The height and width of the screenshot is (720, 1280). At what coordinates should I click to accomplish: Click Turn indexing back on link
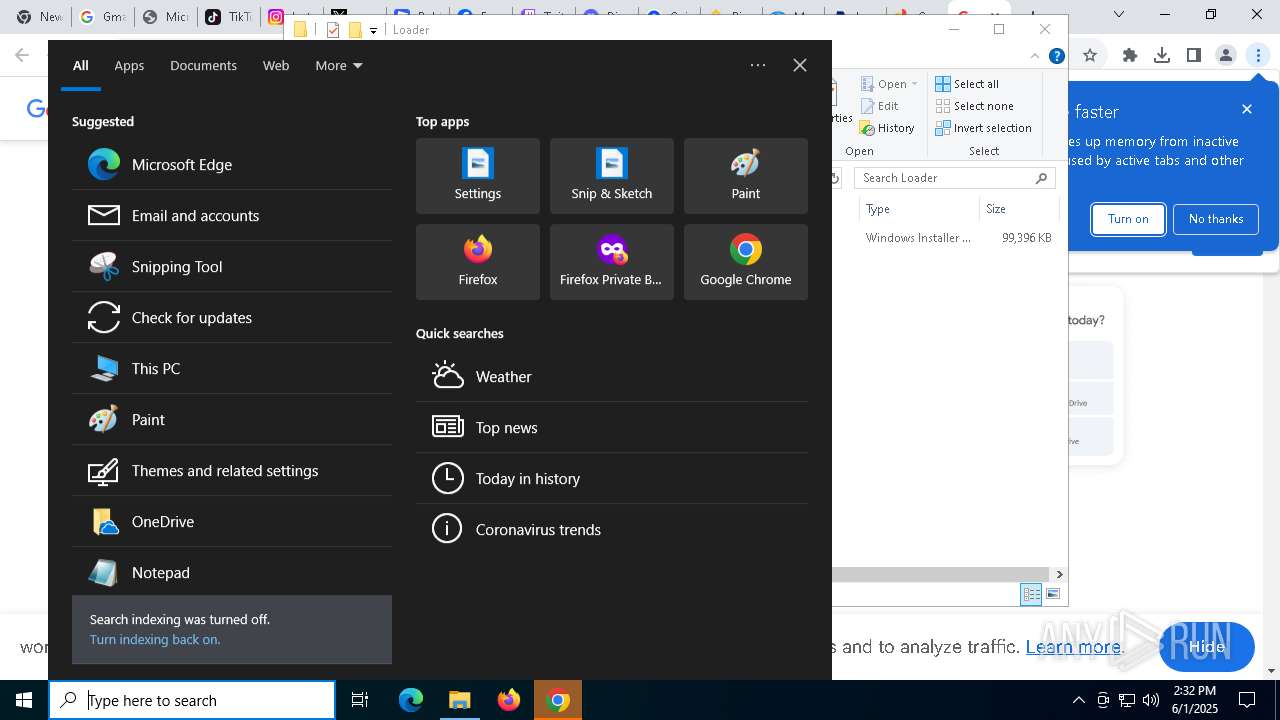tap(155, 640)
